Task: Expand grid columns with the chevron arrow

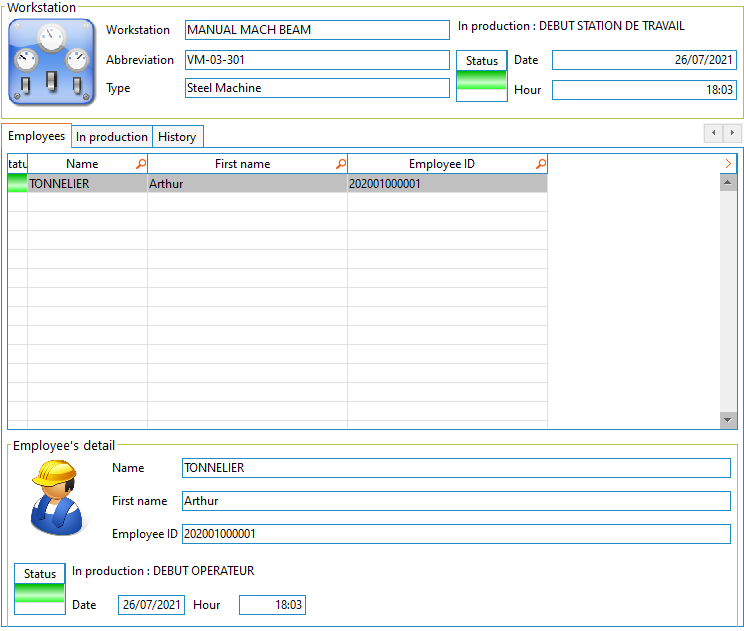Action: (x=728, y=163)
